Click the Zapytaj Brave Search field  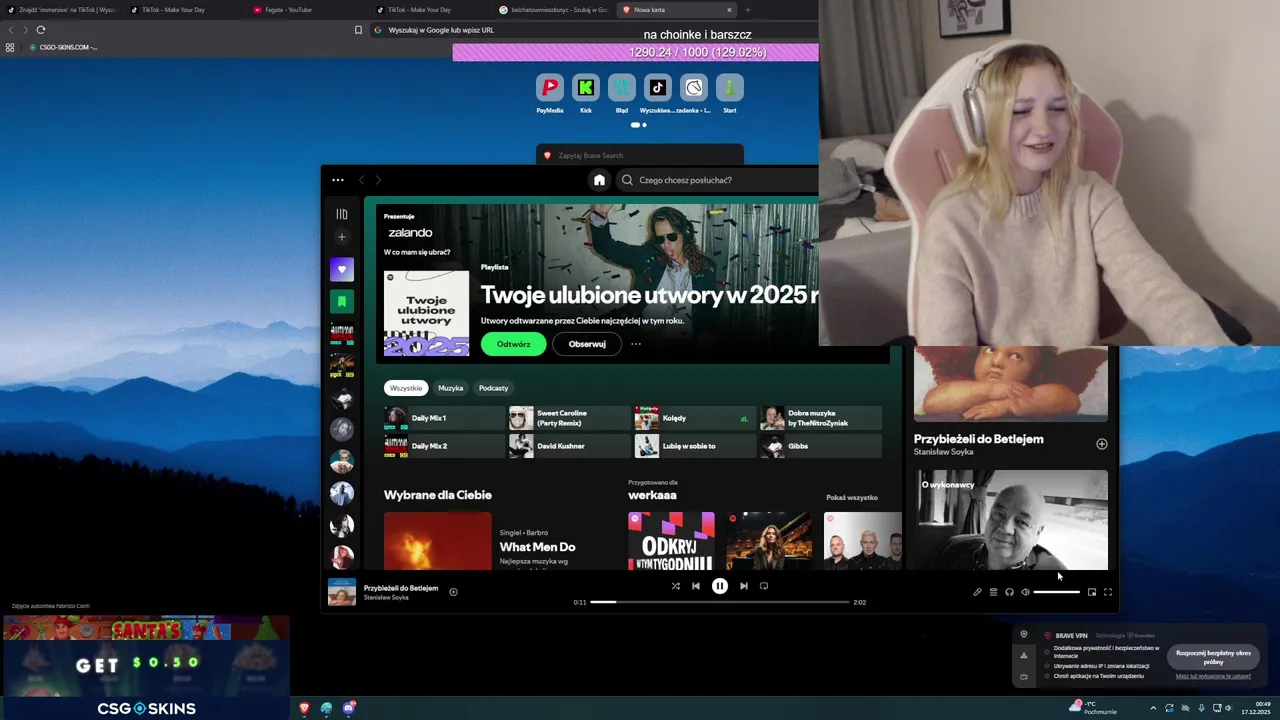[x=640, y=155]
